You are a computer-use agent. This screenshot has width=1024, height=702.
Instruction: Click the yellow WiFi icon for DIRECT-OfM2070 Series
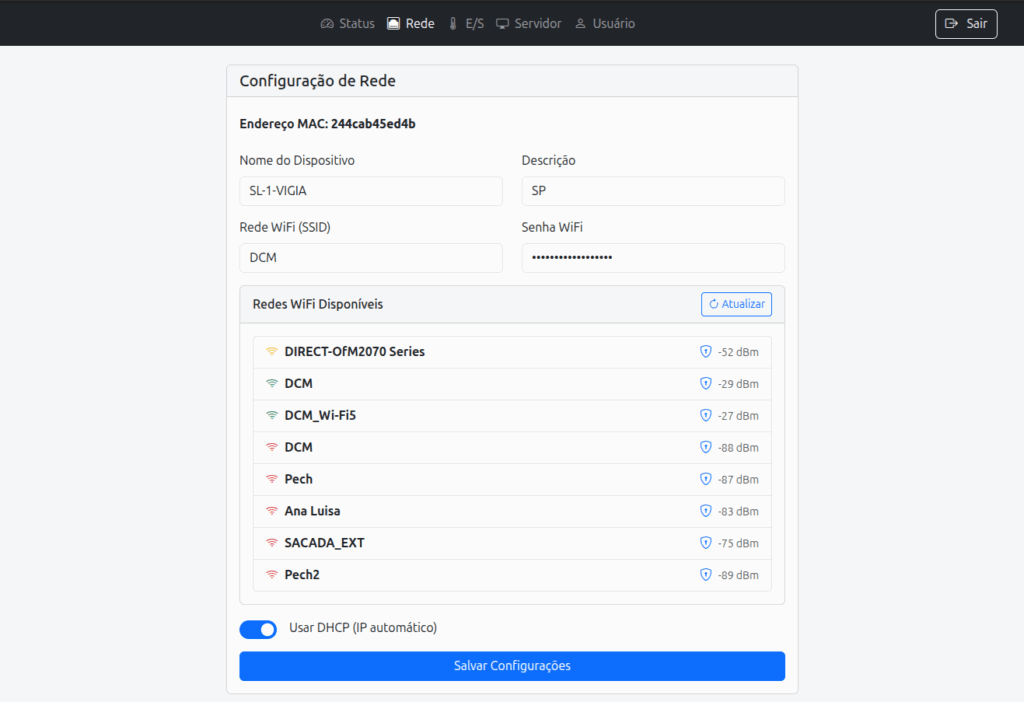click(x=271, y=352)
